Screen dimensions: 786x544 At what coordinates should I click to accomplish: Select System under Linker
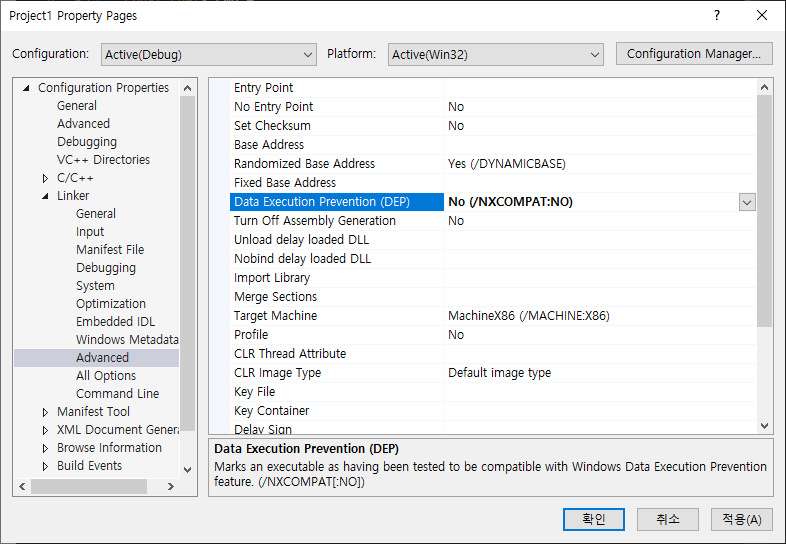(95, 286)
